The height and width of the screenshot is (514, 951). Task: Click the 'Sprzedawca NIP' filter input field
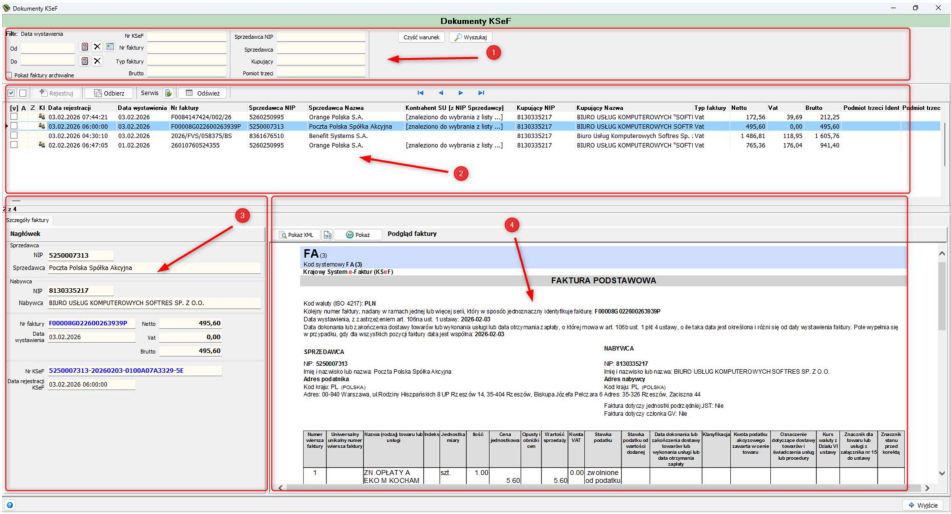[x=321, y=37]
